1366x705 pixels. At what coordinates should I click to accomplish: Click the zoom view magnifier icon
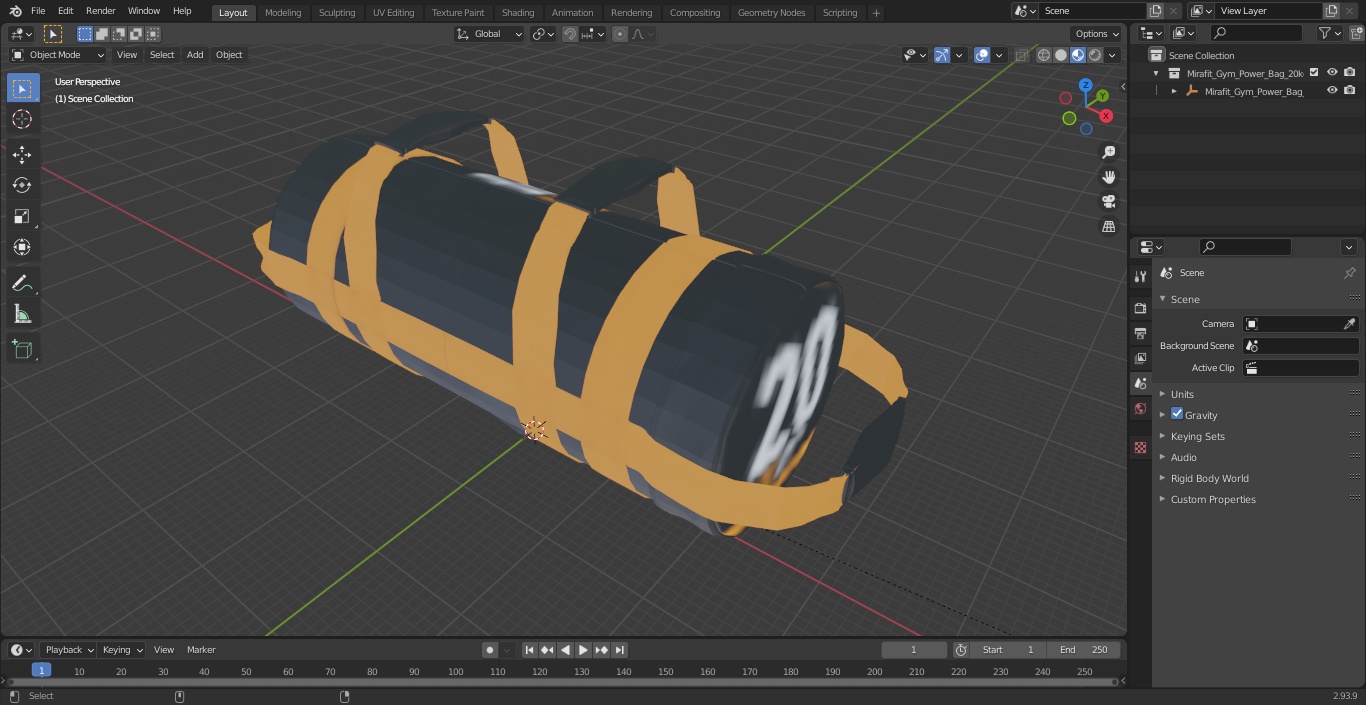pos(1108,152)
